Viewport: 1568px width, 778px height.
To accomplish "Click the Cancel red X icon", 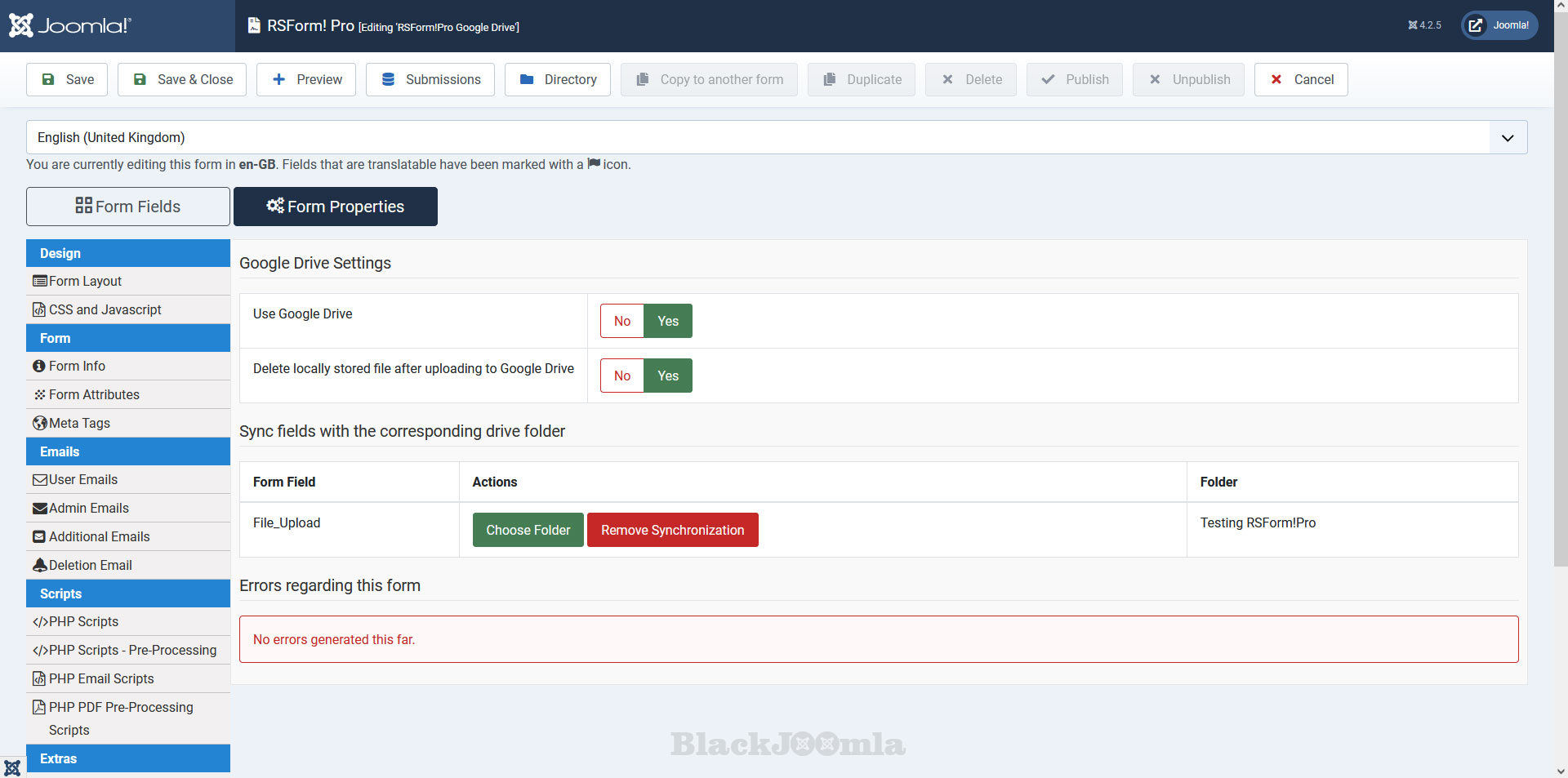I will 1276,79.
